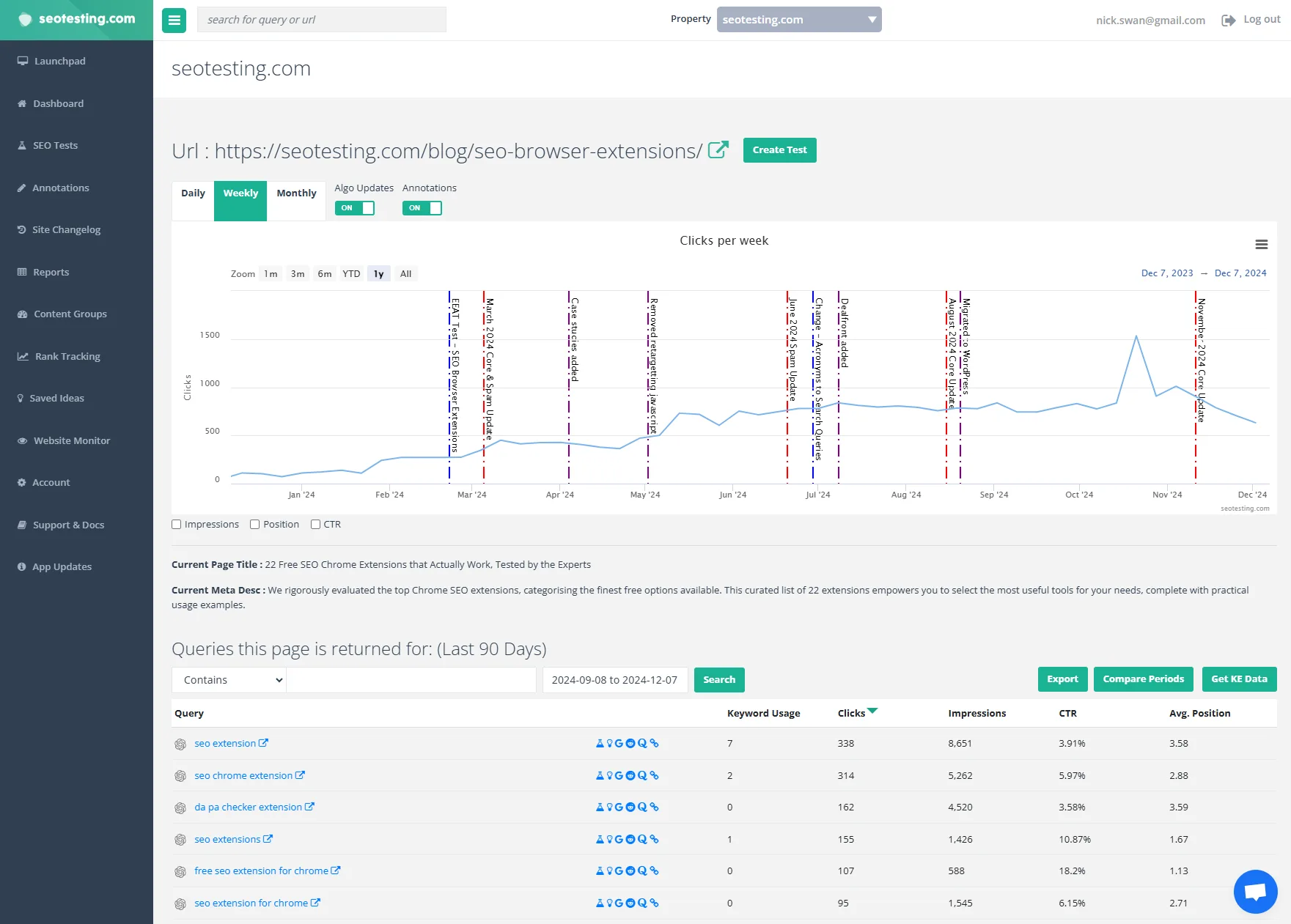This screenshot has height=924, width=1291.
Task: Click Quora icon in 'seo extensions' row
Action: pos(642,840)
